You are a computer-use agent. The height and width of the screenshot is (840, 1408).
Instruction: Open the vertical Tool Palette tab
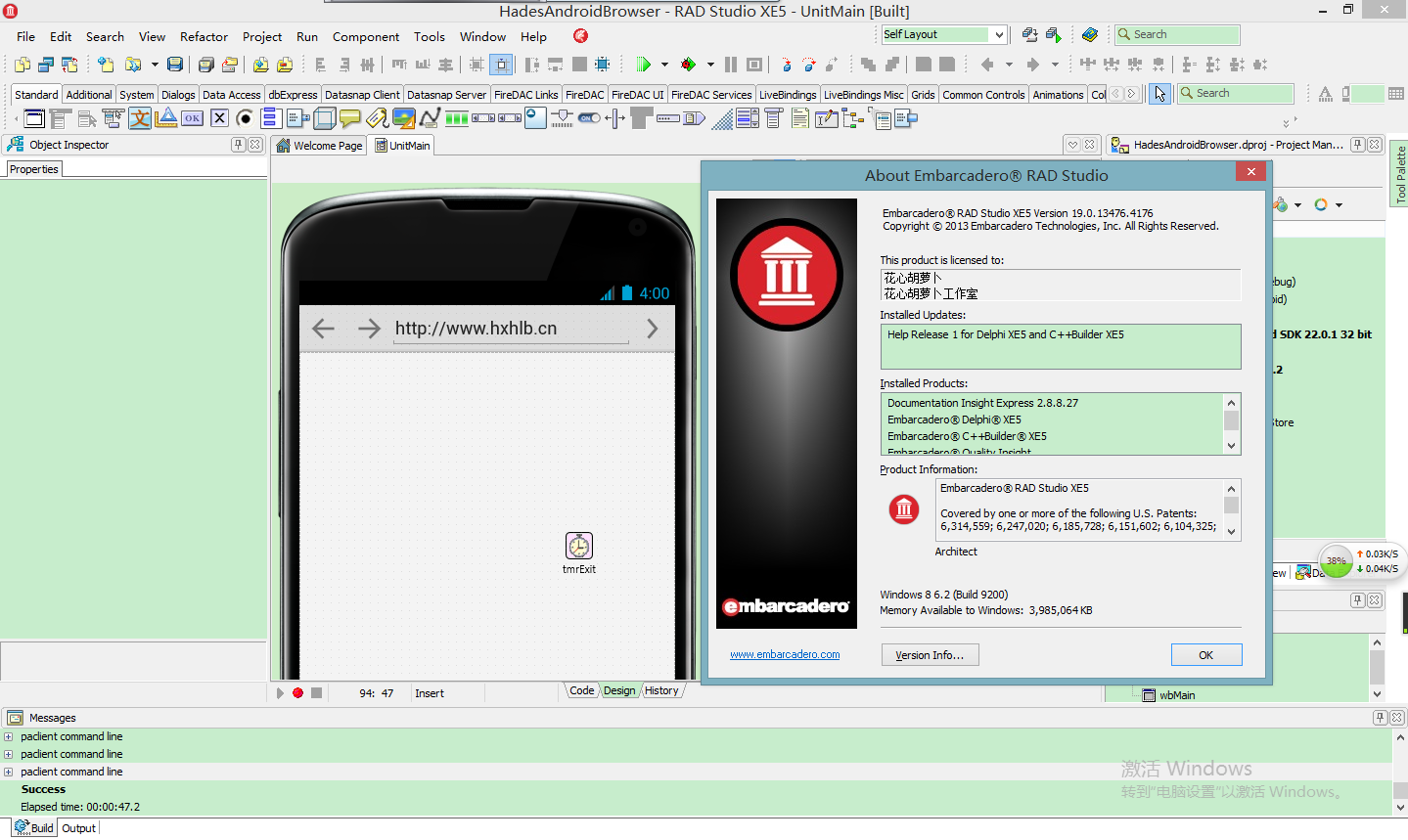point(1400,175)
